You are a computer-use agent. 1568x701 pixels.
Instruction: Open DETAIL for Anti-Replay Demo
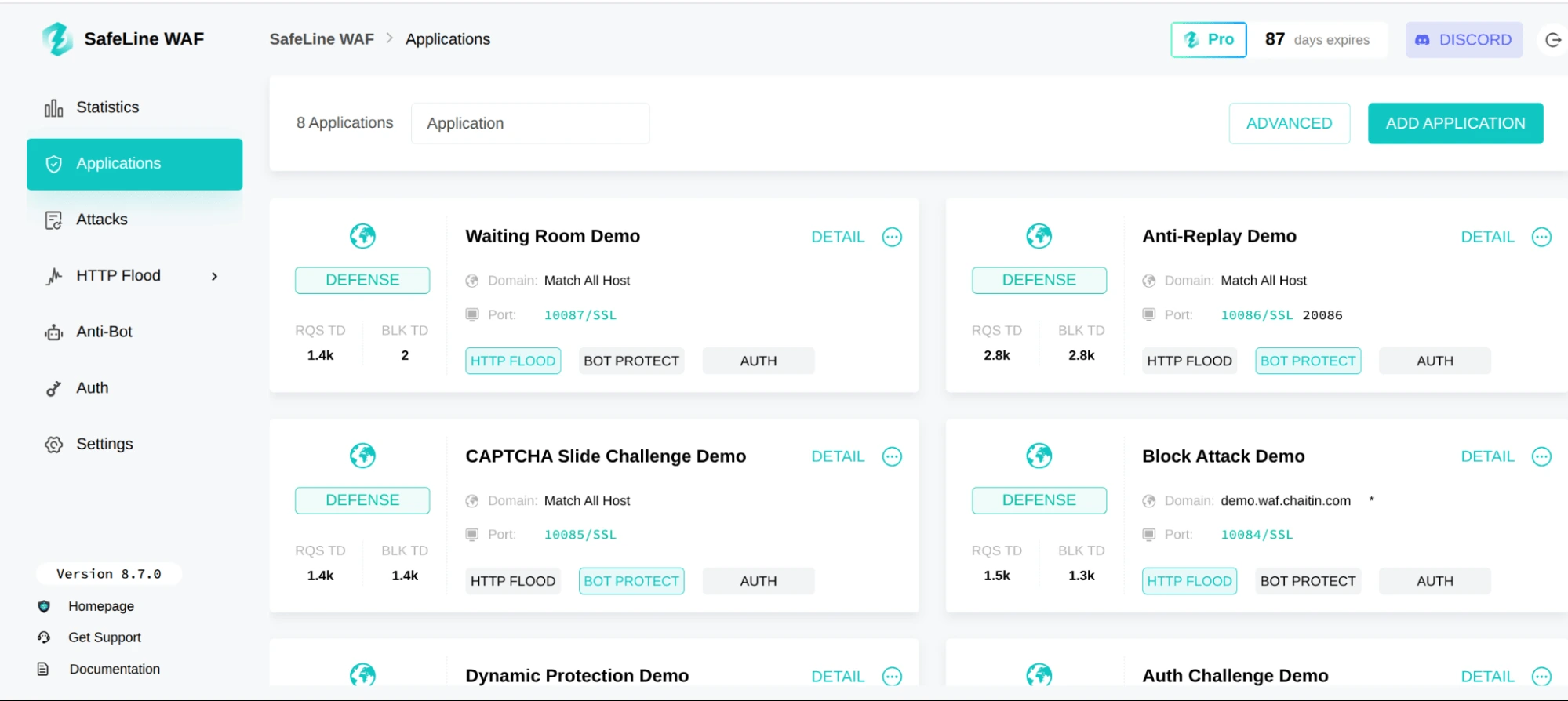[1487, 237]
